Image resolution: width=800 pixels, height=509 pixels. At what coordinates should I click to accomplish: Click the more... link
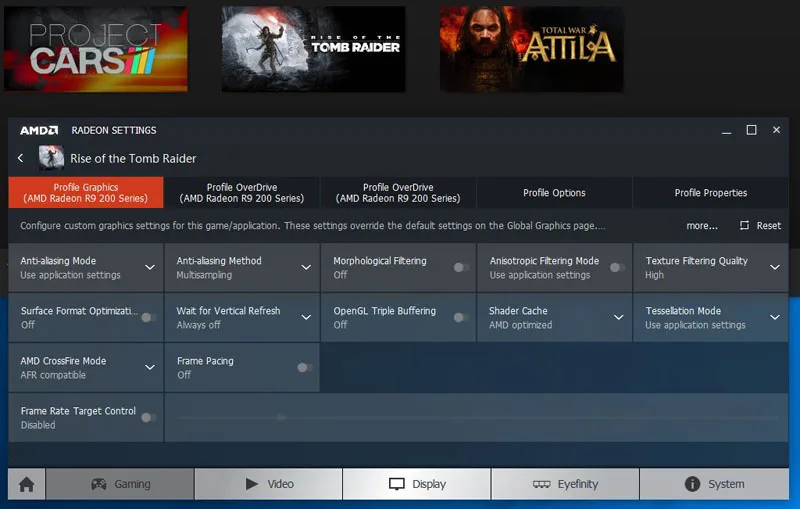(702, 226)
